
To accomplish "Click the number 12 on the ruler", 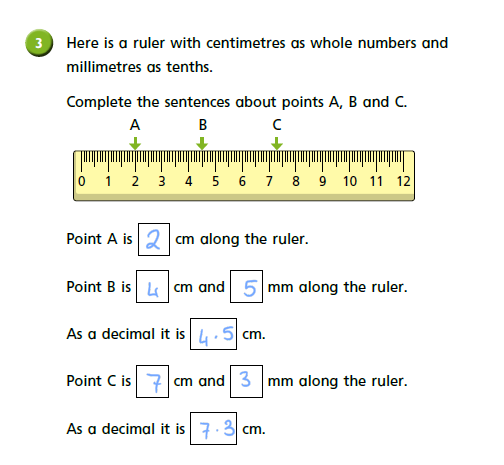I will point(403,181).
